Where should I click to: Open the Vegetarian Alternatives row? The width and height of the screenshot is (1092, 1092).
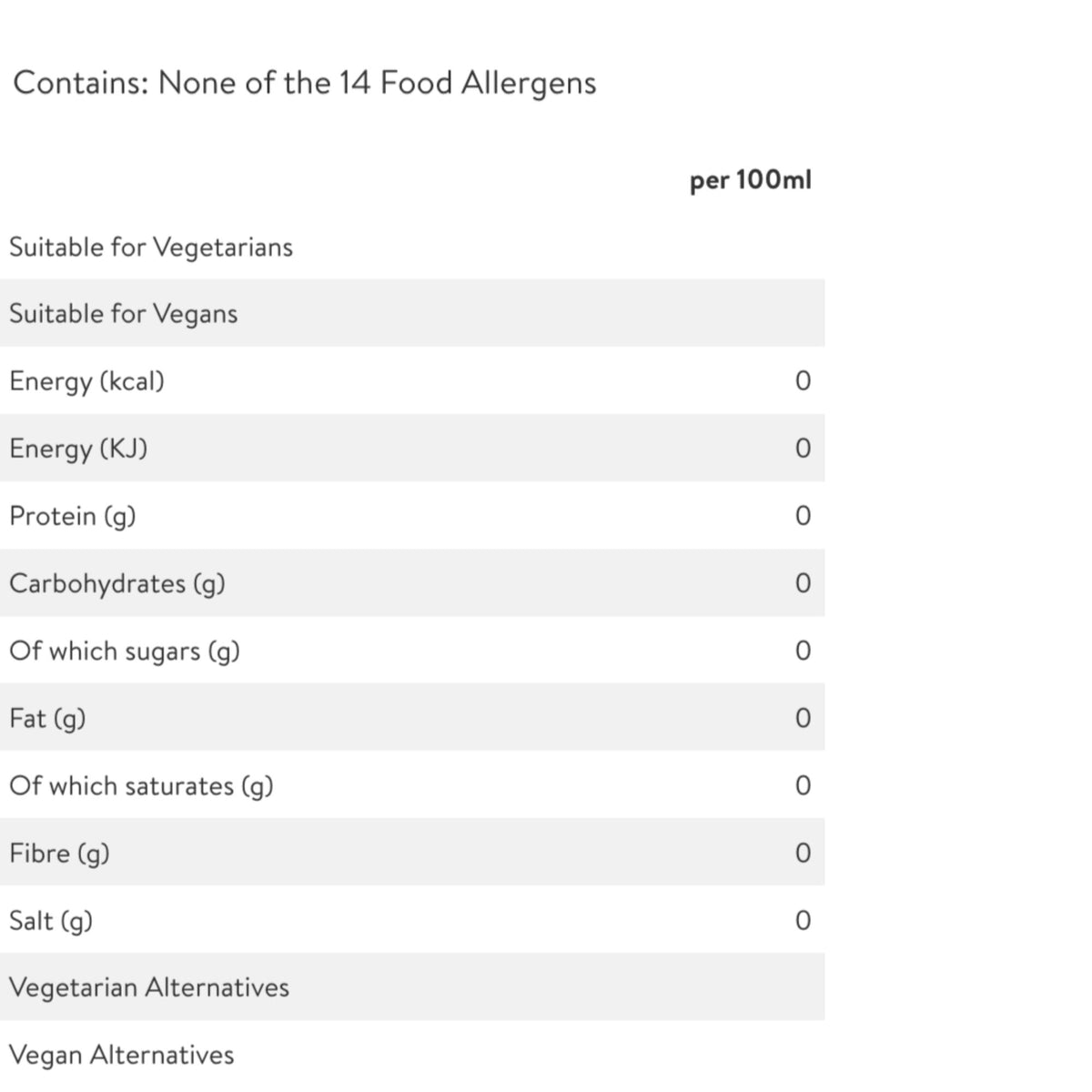(x=412, y=986)
